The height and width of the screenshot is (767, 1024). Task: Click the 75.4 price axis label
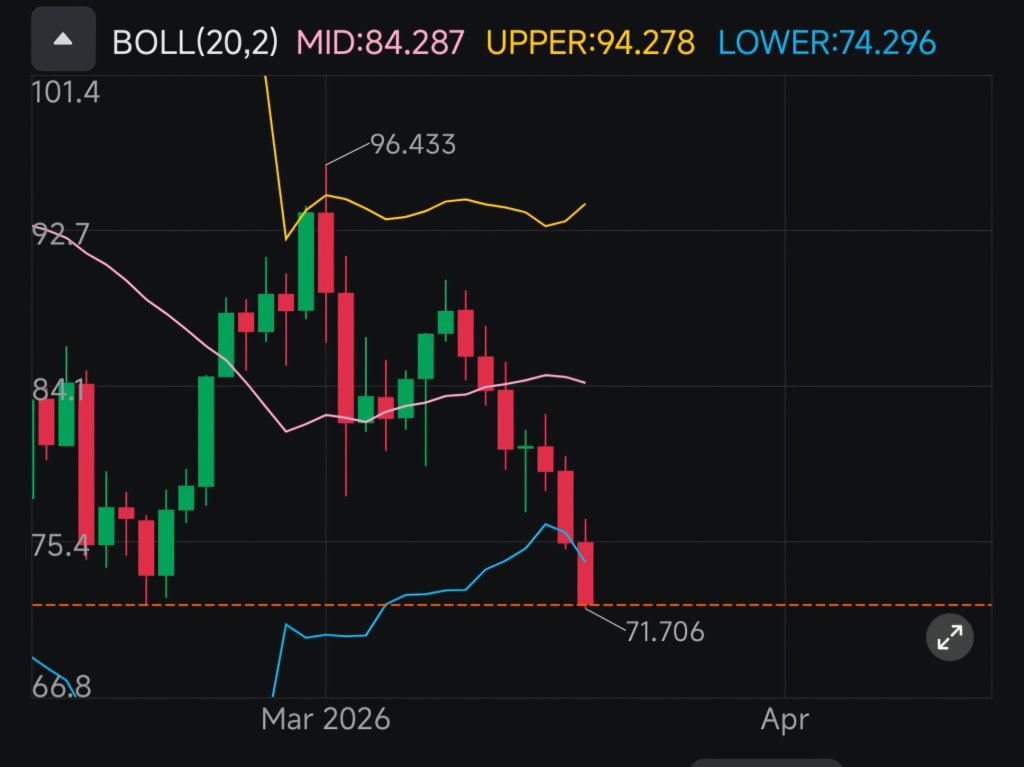[x=60, y=546]
